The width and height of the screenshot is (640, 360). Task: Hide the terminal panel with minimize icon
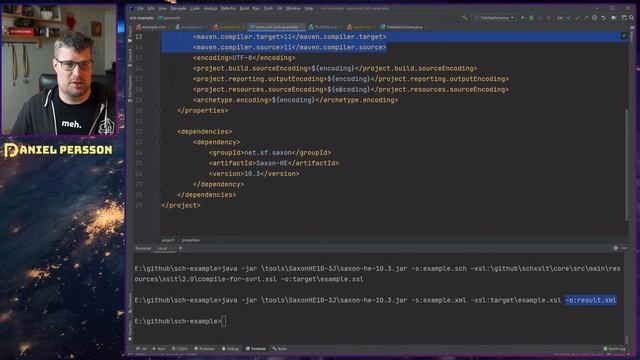tap(624, 248)
